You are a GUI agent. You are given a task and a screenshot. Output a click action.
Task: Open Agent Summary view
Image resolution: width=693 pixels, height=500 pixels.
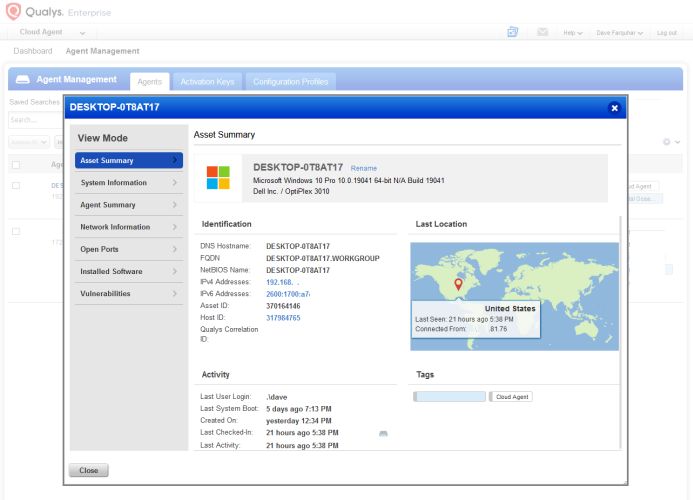click(129, 205)
